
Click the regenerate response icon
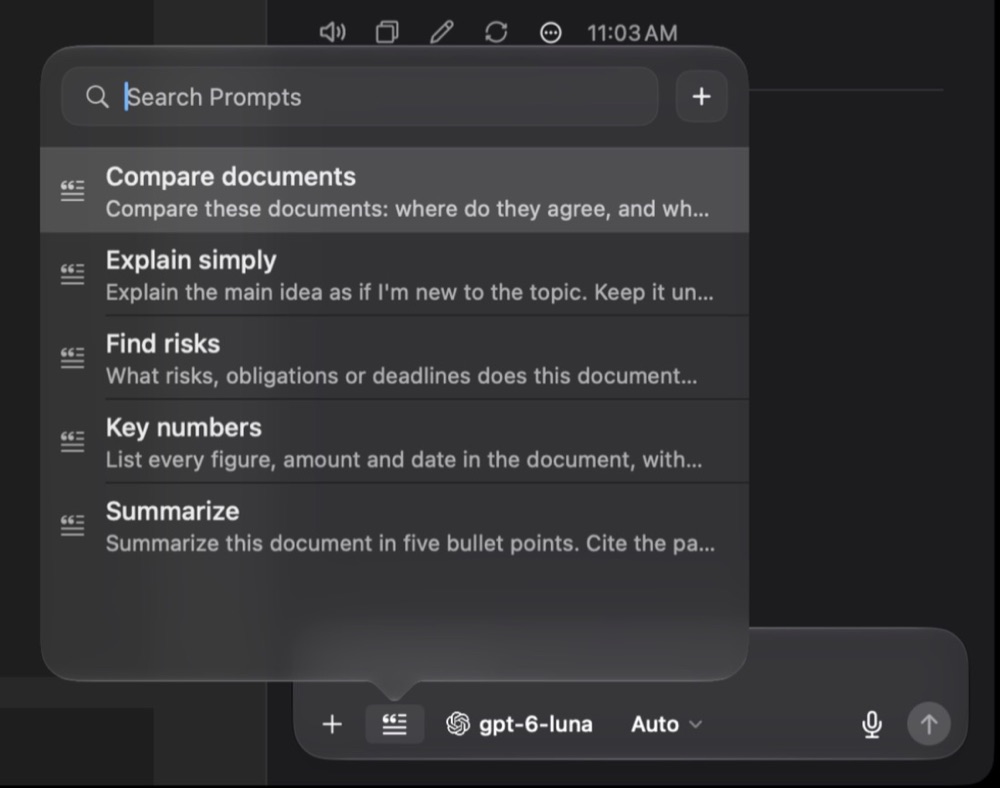coord(496,32)
